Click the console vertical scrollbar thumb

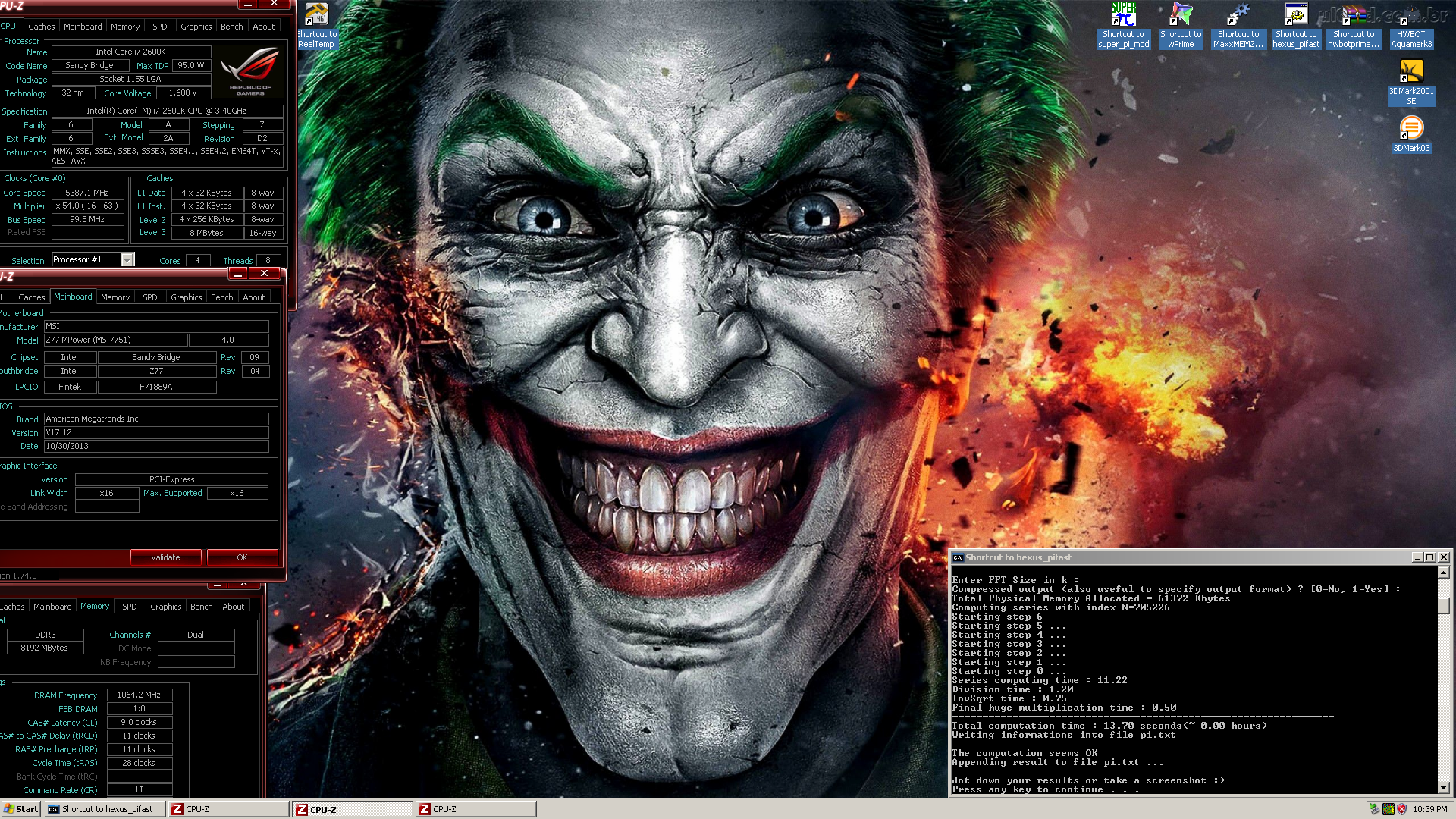pyautogui.click(x=1444, y=605)
